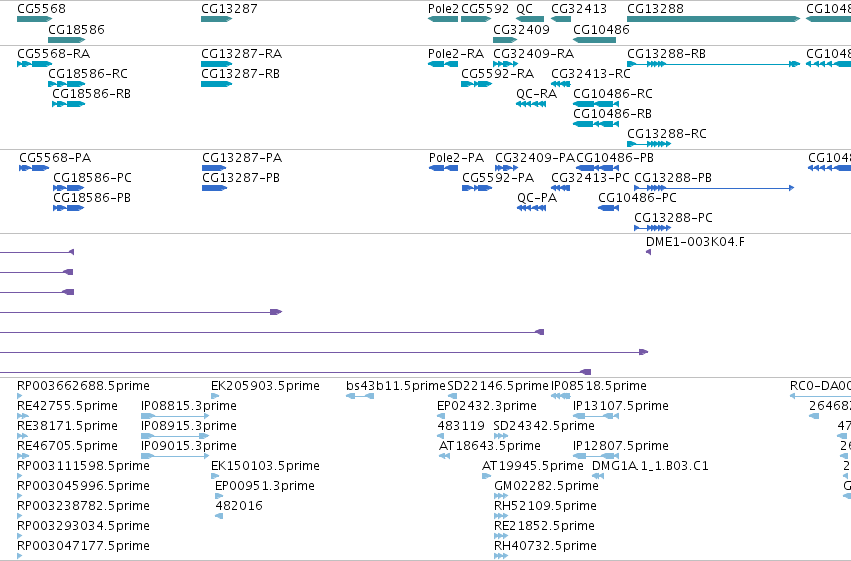Click transcript CG13288-RB
The height and width of the screenshot is (561, 851).
pyautogui.click(x=666, y=54)
